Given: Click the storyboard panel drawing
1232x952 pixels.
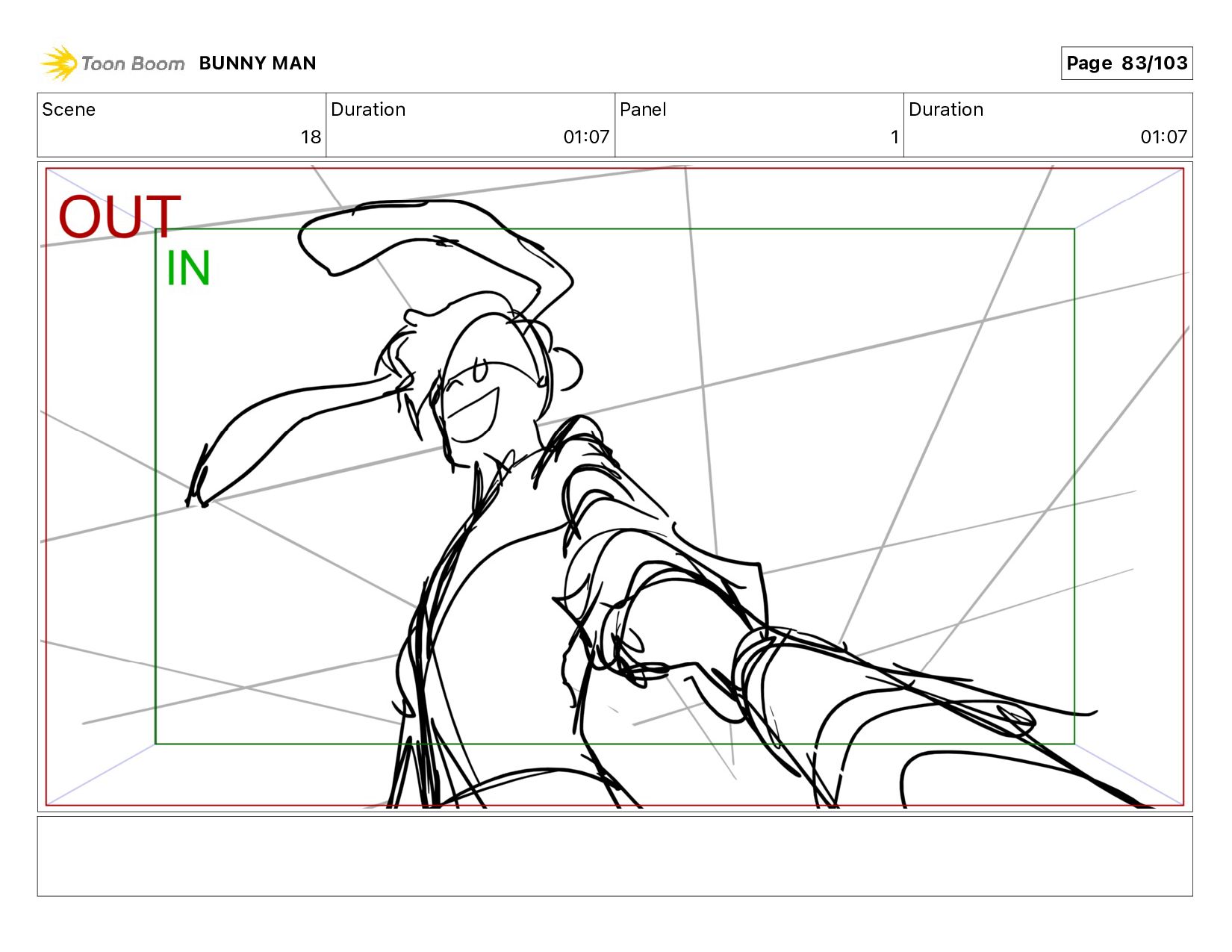Looking at the screenshot, I should click(x=615, y=487).
